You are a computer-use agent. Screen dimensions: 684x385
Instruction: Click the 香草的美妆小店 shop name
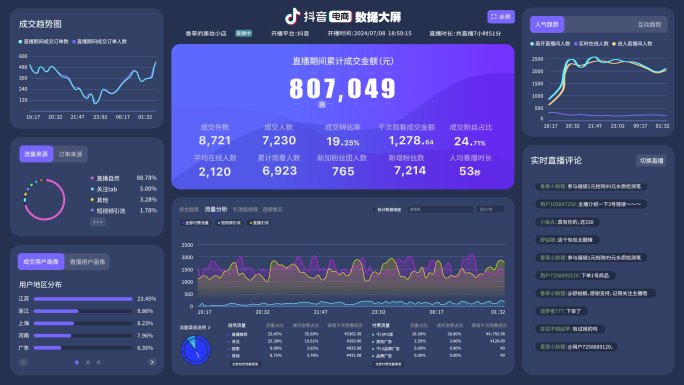click(x=206, y=33)
